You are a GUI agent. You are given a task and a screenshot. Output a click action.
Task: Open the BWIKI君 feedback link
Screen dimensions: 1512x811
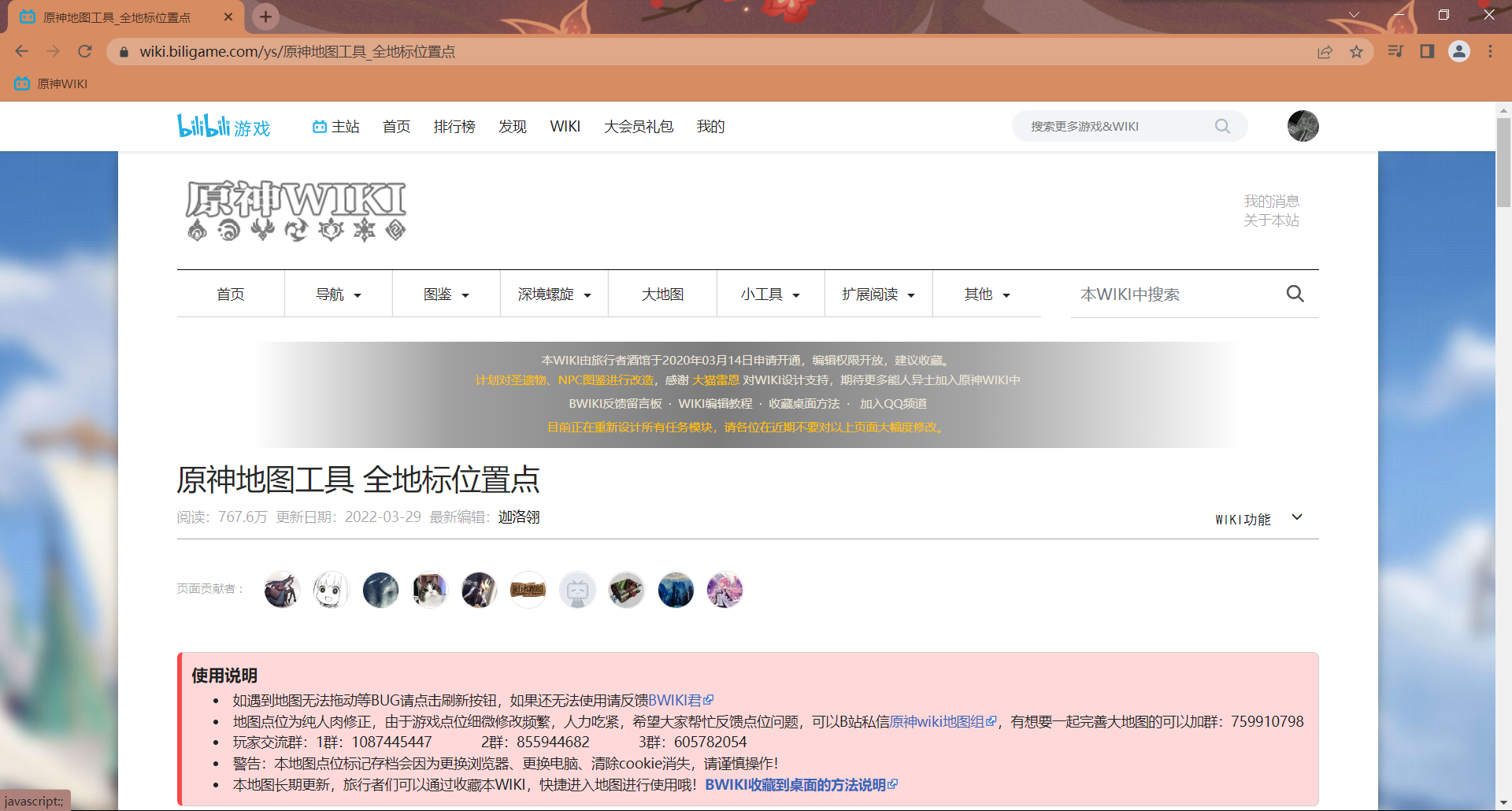(x=680, y=700)
